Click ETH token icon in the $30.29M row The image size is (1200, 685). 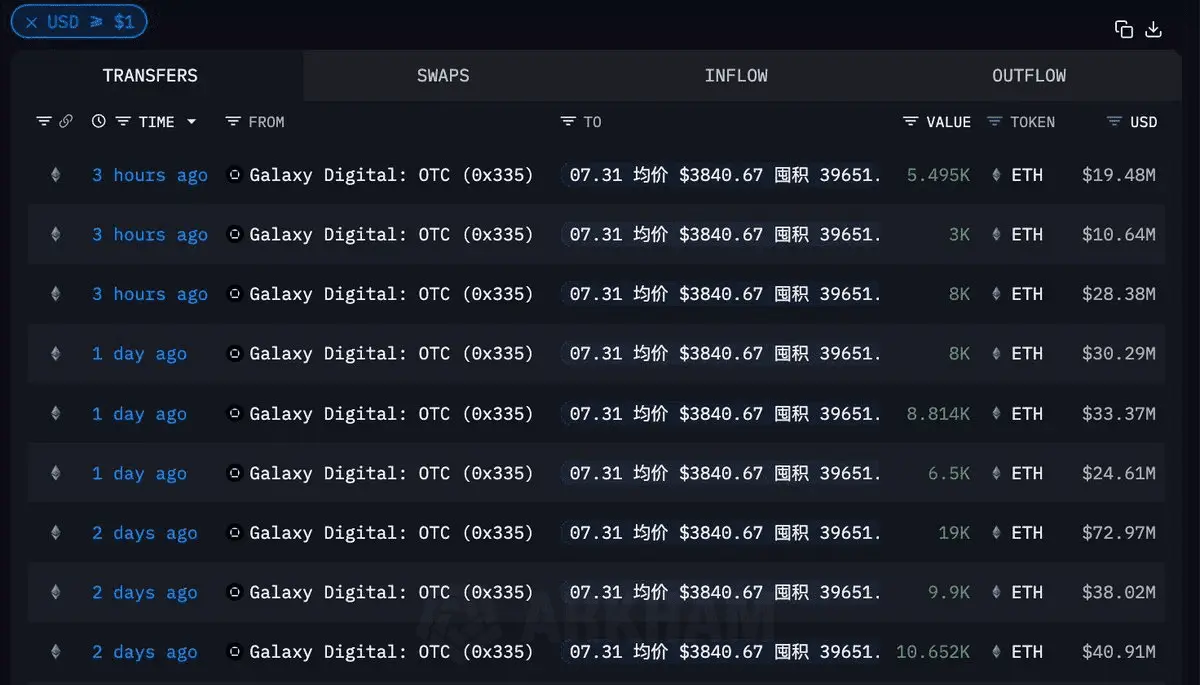pyautogui.click(x=996, y=353)
